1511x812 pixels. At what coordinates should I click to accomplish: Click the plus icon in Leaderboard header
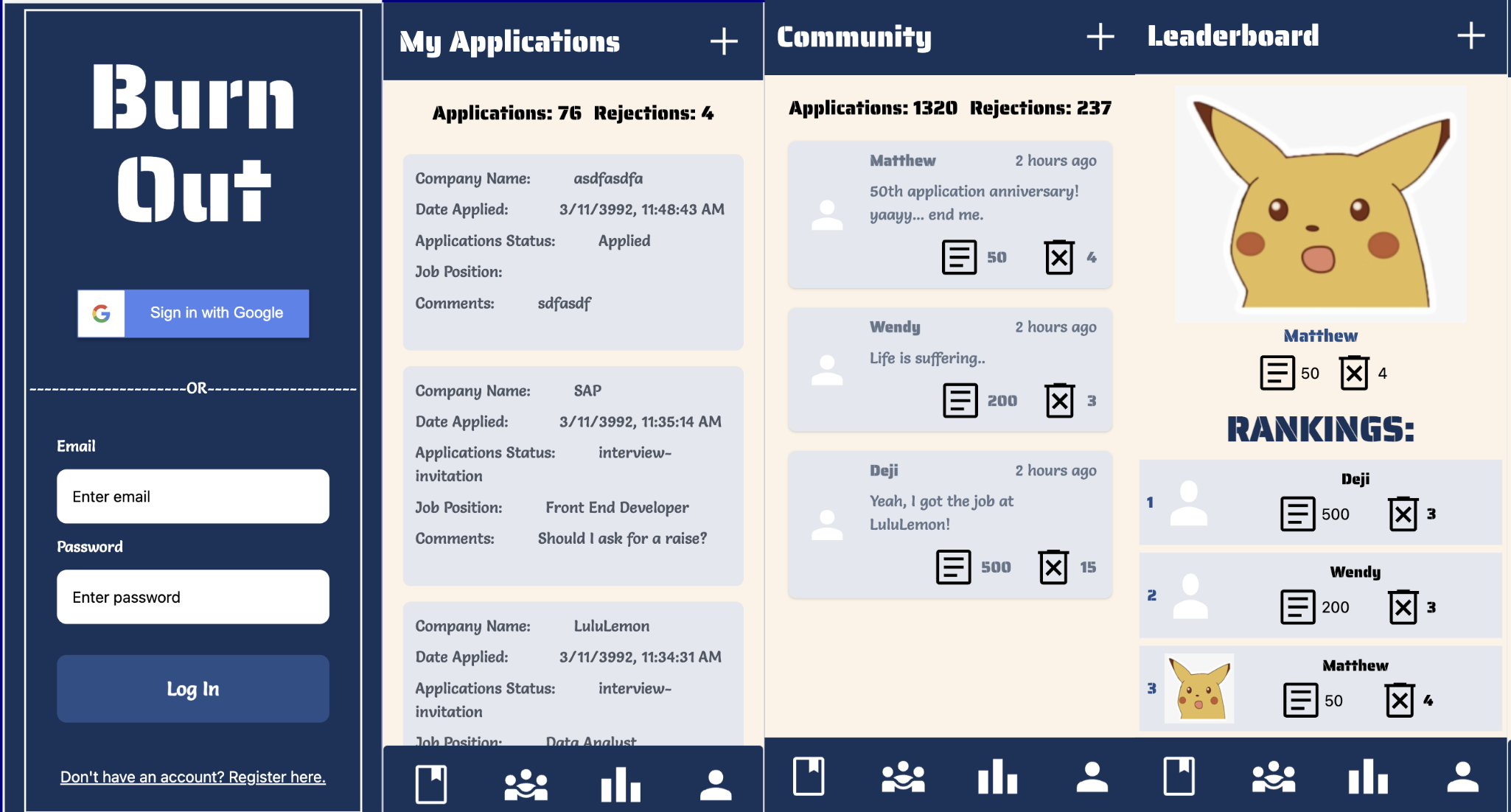pos(1471,35)
